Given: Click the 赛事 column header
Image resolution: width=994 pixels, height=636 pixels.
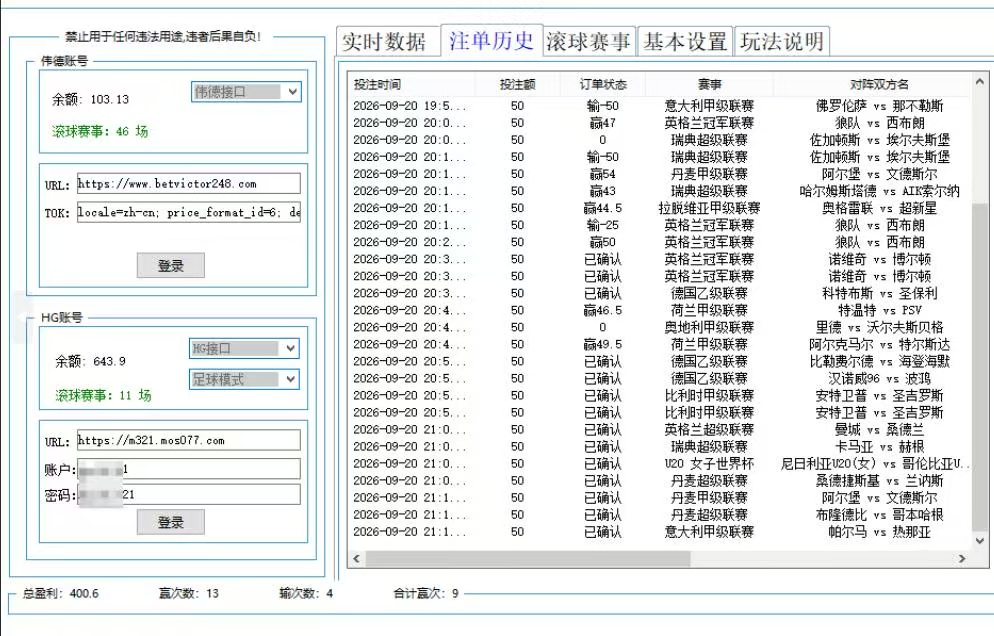Looking at the screenshot, I should click(x=709, y=84).
